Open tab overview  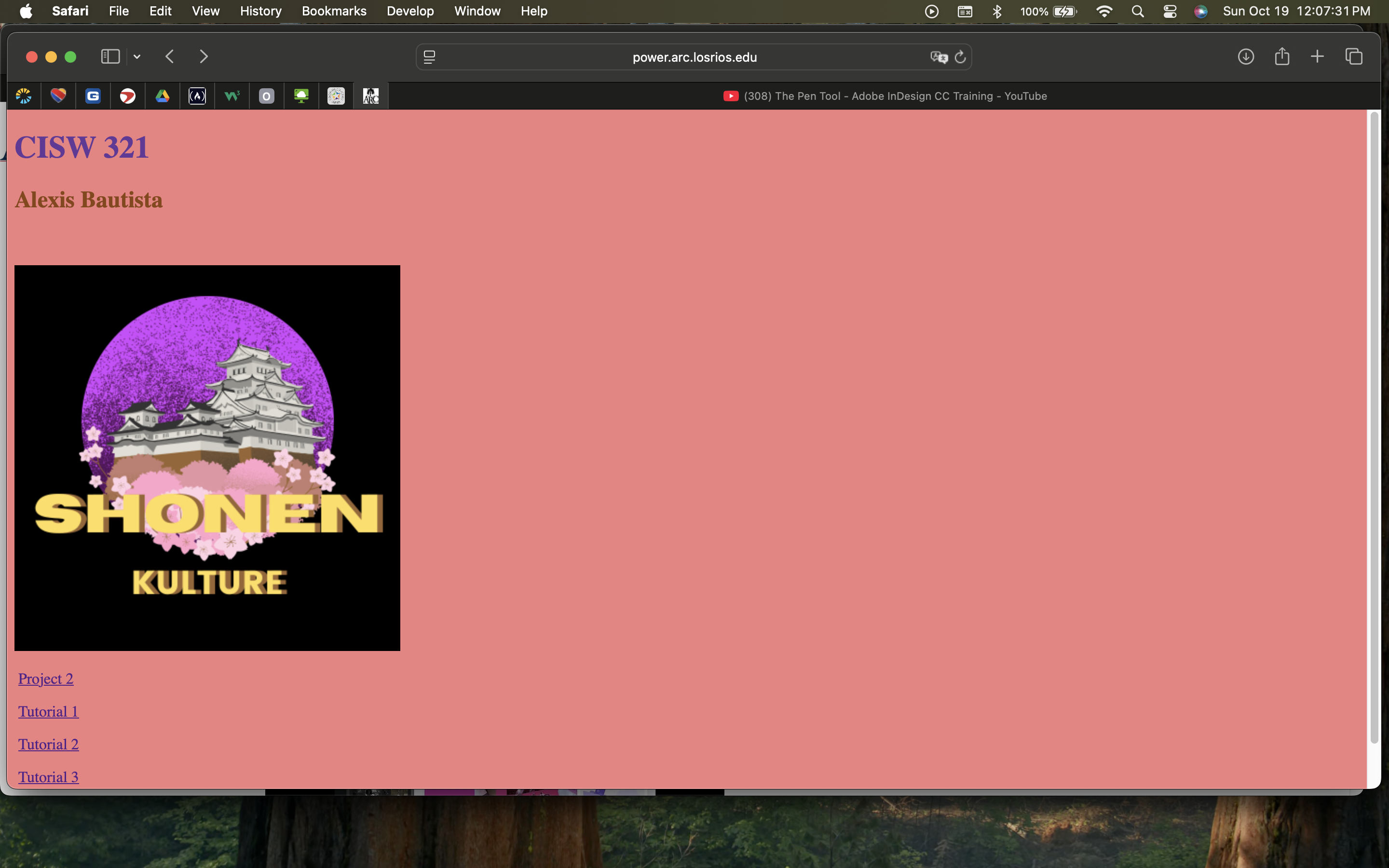1353,57
